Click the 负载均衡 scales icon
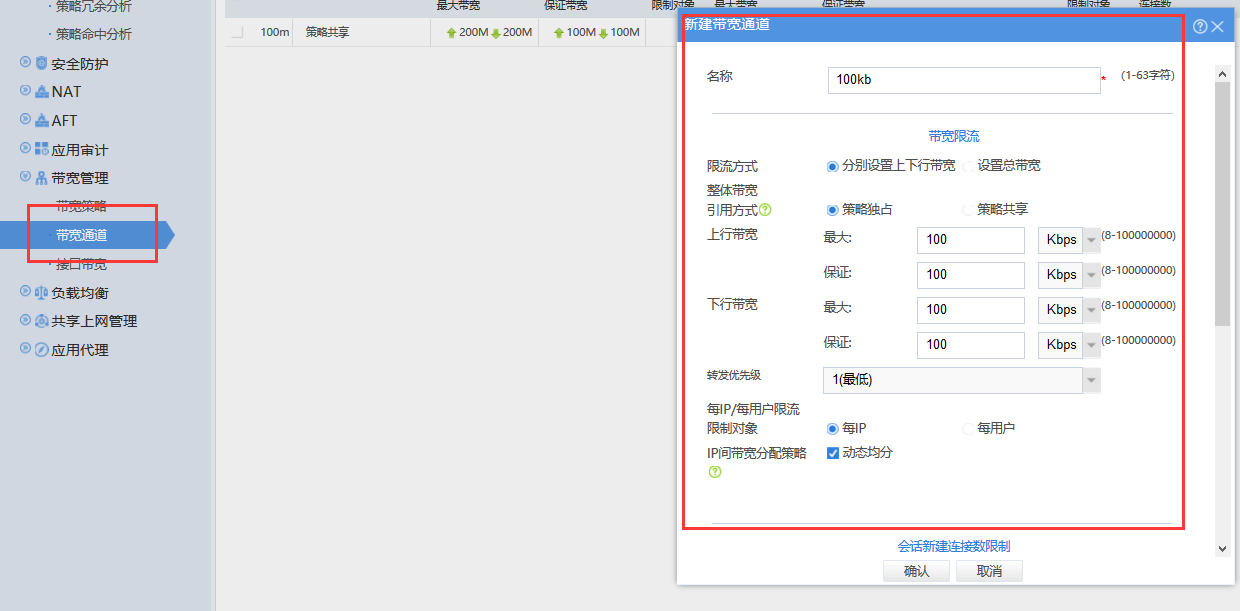1240x611 pixels. [x=41, y=293]
